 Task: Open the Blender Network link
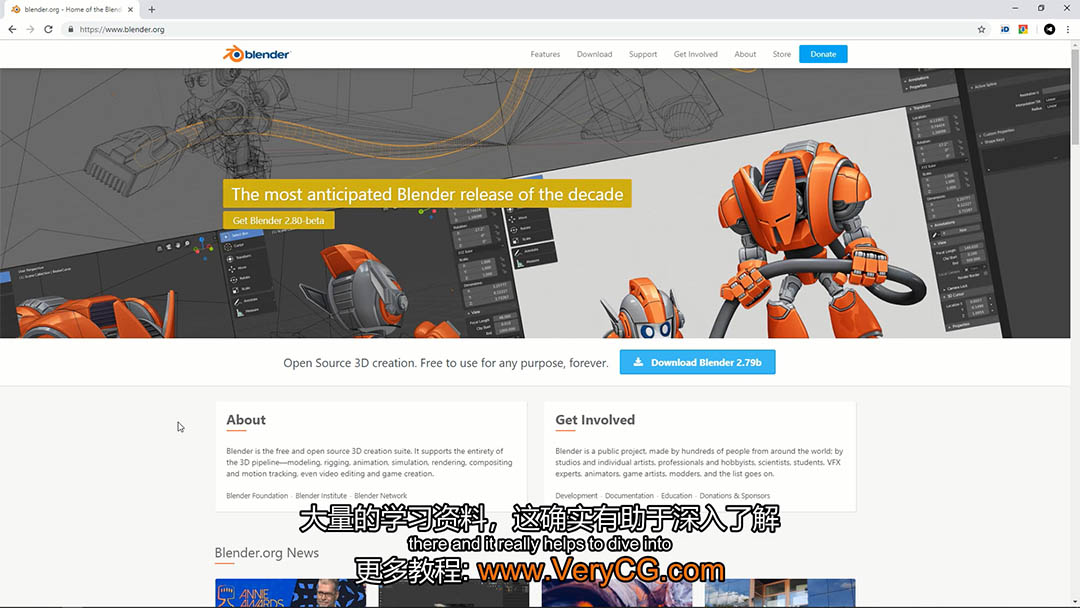coord(380,496)
